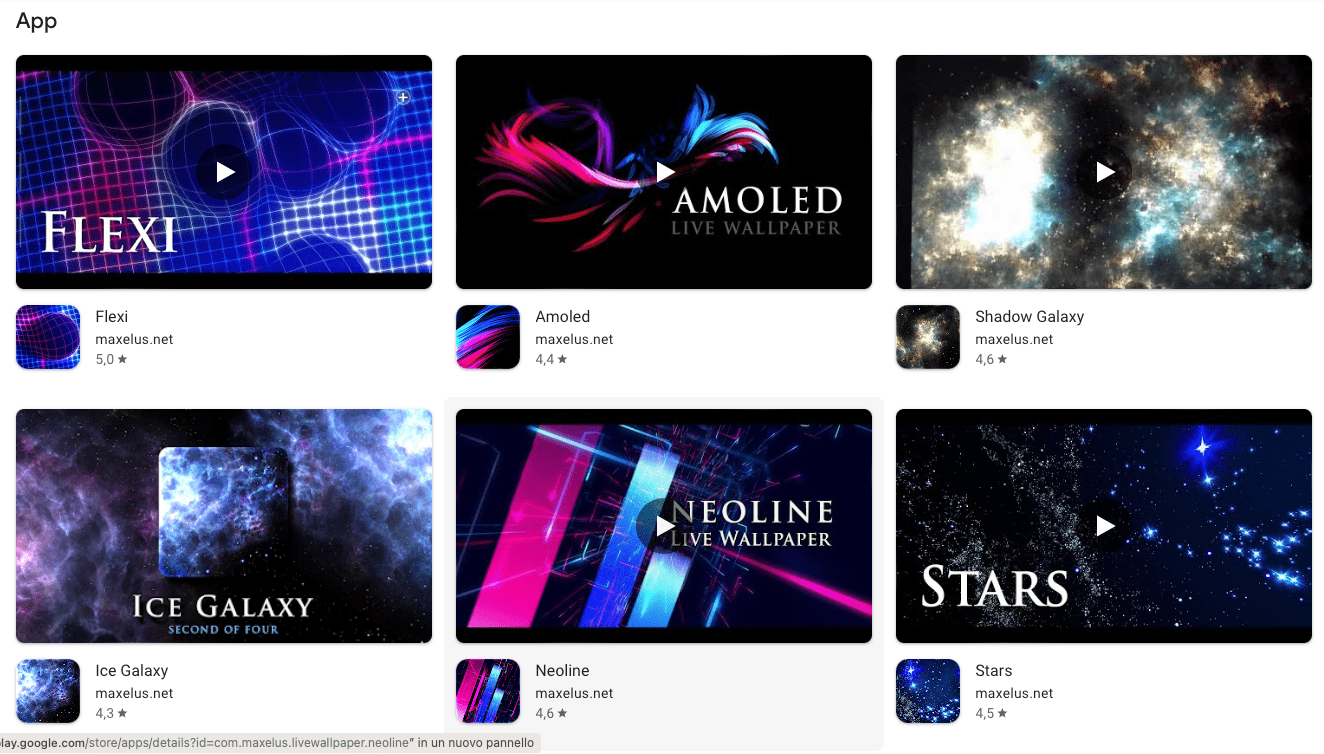Open the Flexi app title link

pyautogui.click(x=112, y=317)
